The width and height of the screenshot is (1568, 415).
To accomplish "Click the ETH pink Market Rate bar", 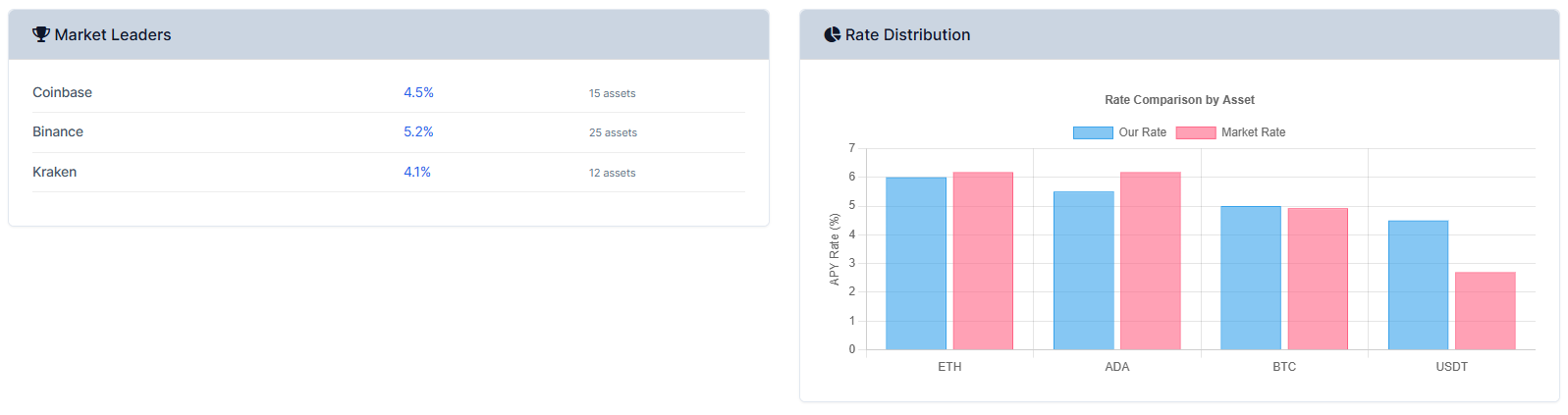I will pyautogui.click(x=983, y=261).
